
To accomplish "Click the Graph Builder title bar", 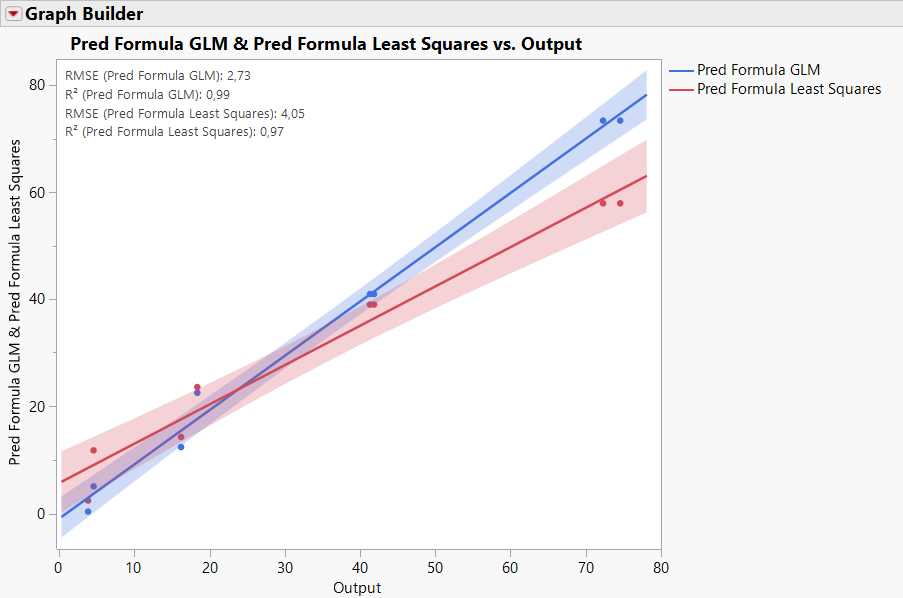I will pos(80,13).
